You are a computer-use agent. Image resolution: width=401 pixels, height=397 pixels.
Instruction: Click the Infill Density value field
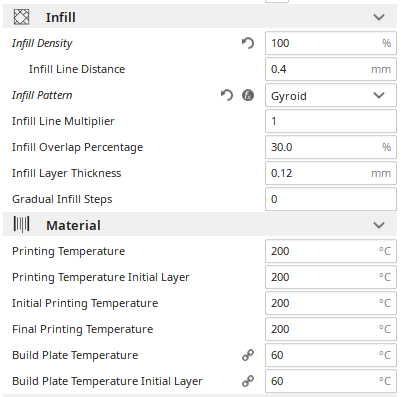tap(331, 43)
